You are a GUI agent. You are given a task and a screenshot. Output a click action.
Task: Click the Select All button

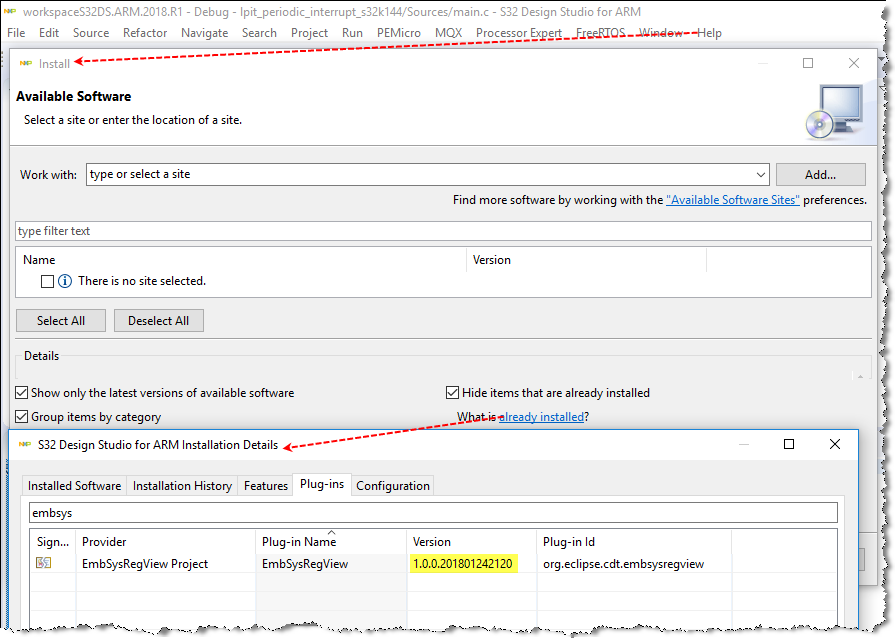point(61,321)
